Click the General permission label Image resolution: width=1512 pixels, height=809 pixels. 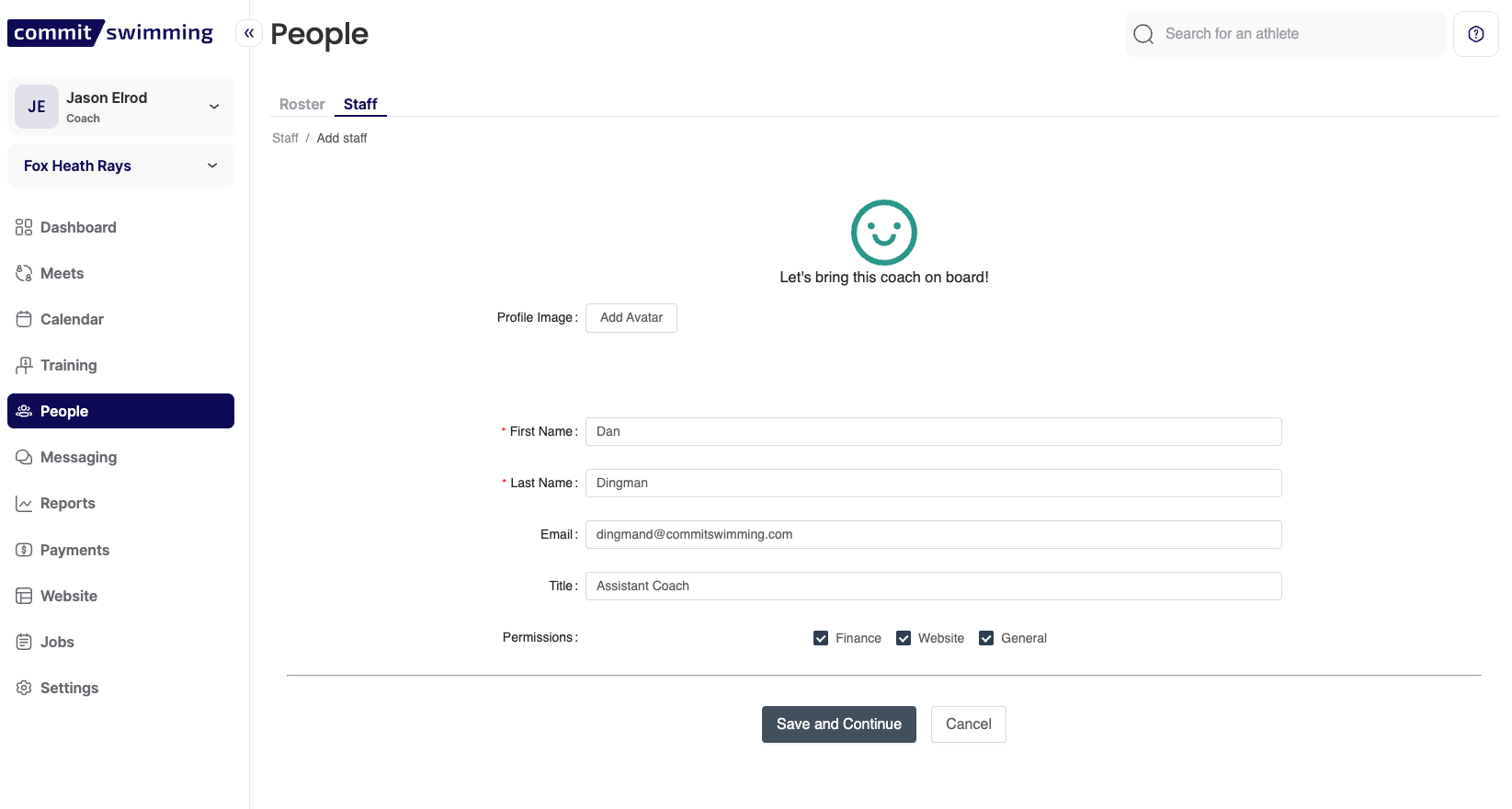tap(1024, 638)
